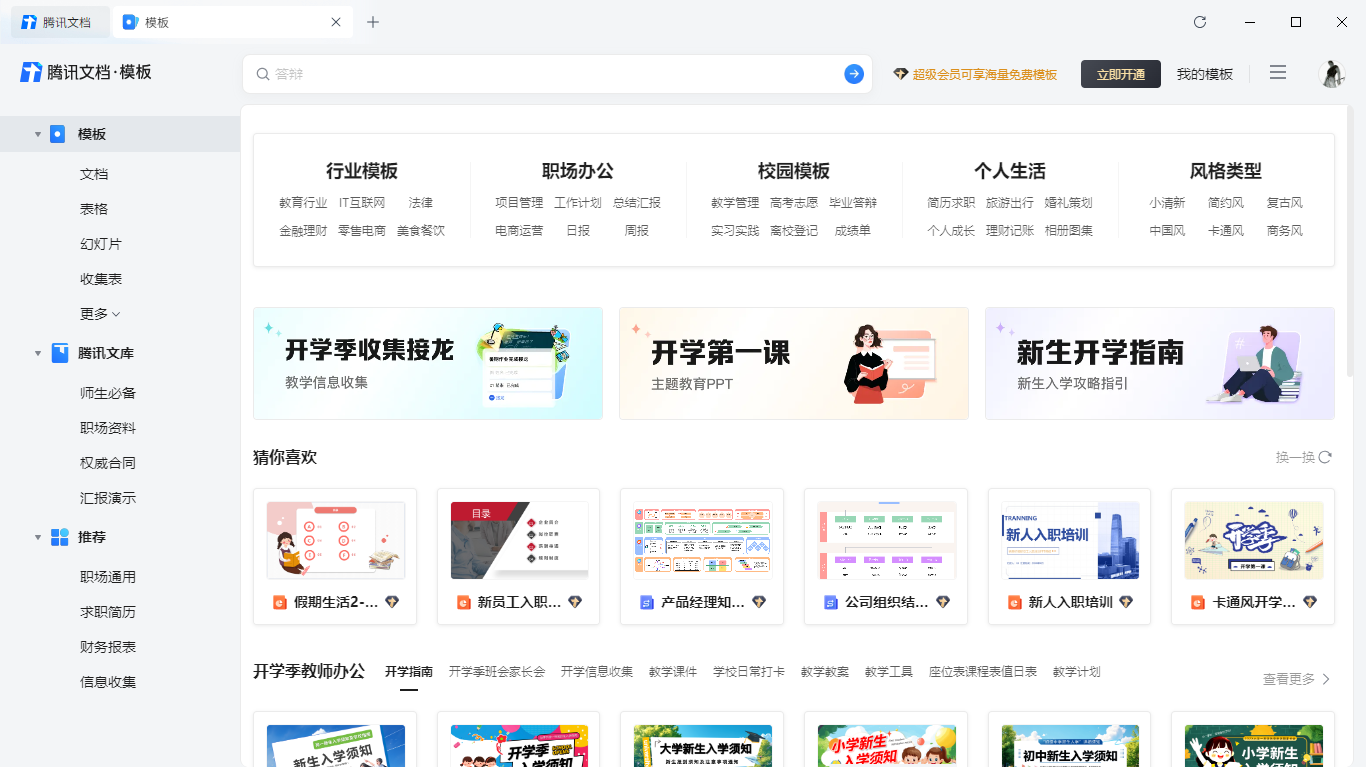The image size is (1366, 767).
Task: Click the blue sheet icon on 公司组织结... card
Action: click(x=829, y=602)
